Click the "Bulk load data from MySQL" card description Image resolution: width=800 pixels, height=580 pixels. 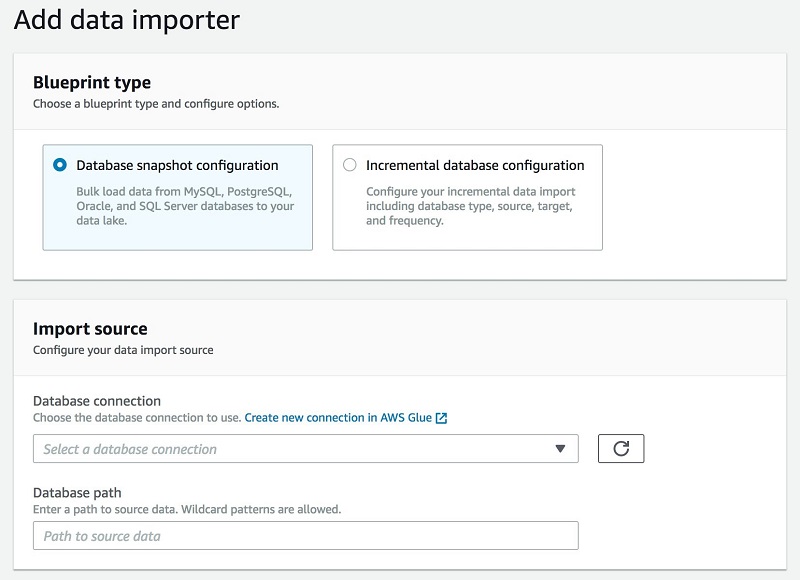[185, 206]
